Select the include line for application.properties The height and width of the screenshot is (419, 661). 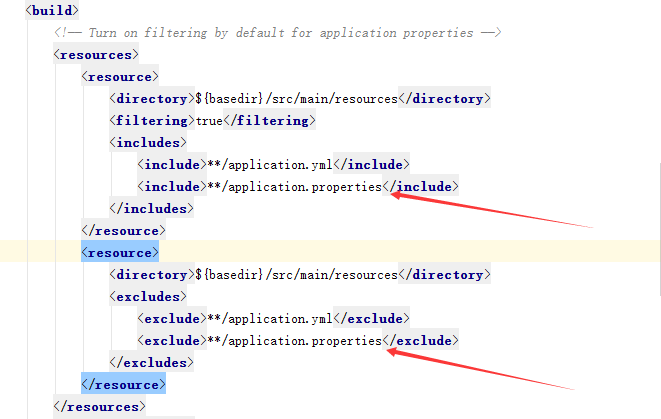(x=297, y=186)
